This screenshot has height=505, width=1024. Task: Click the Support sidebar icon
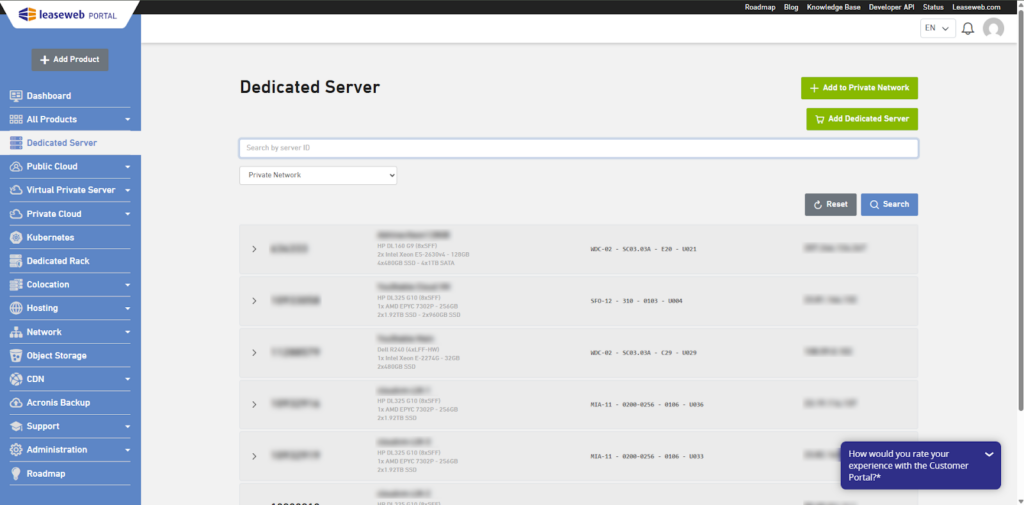pos(16,426)
